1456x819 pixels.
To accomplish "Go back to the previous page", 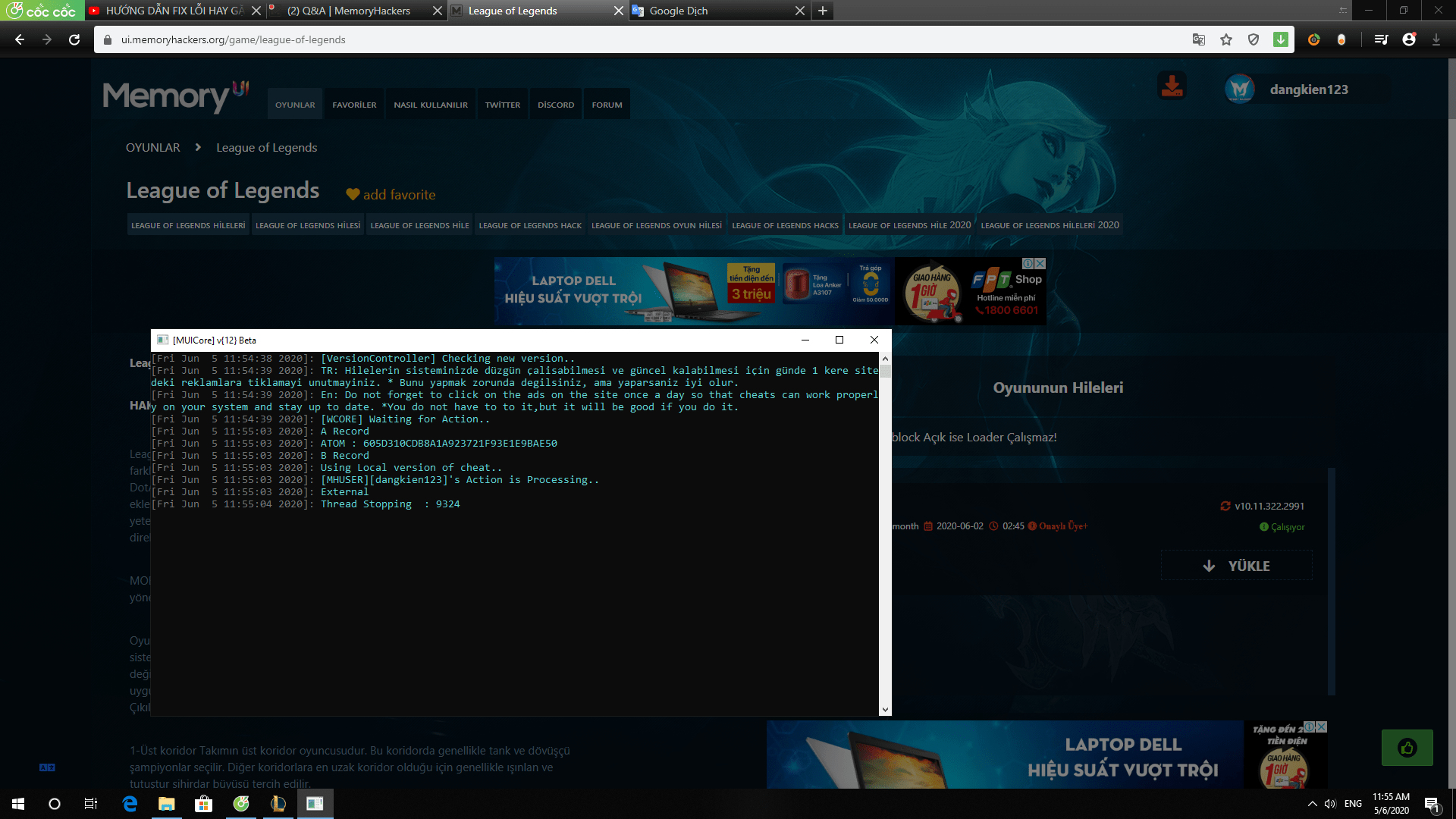I will click(20, 39).
